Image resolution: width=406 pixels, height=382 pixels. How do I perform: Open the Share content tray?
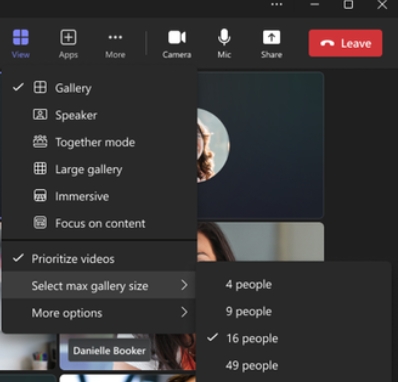271,44
